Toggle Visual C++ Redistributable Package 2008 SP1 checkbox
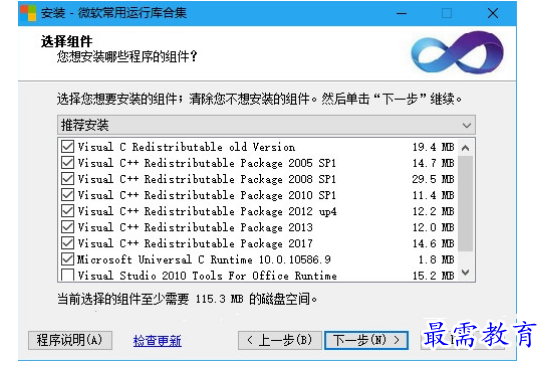 pyautogui.click(x=67, y=179)
